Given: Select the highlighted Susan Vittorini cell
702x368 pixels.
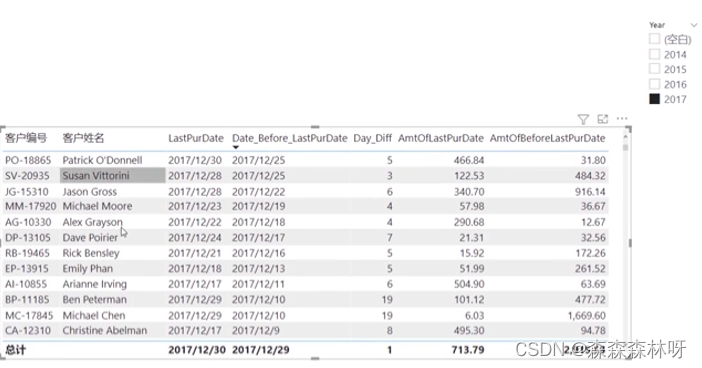Looking at the screenshot, I should click(x=112, y=175).
